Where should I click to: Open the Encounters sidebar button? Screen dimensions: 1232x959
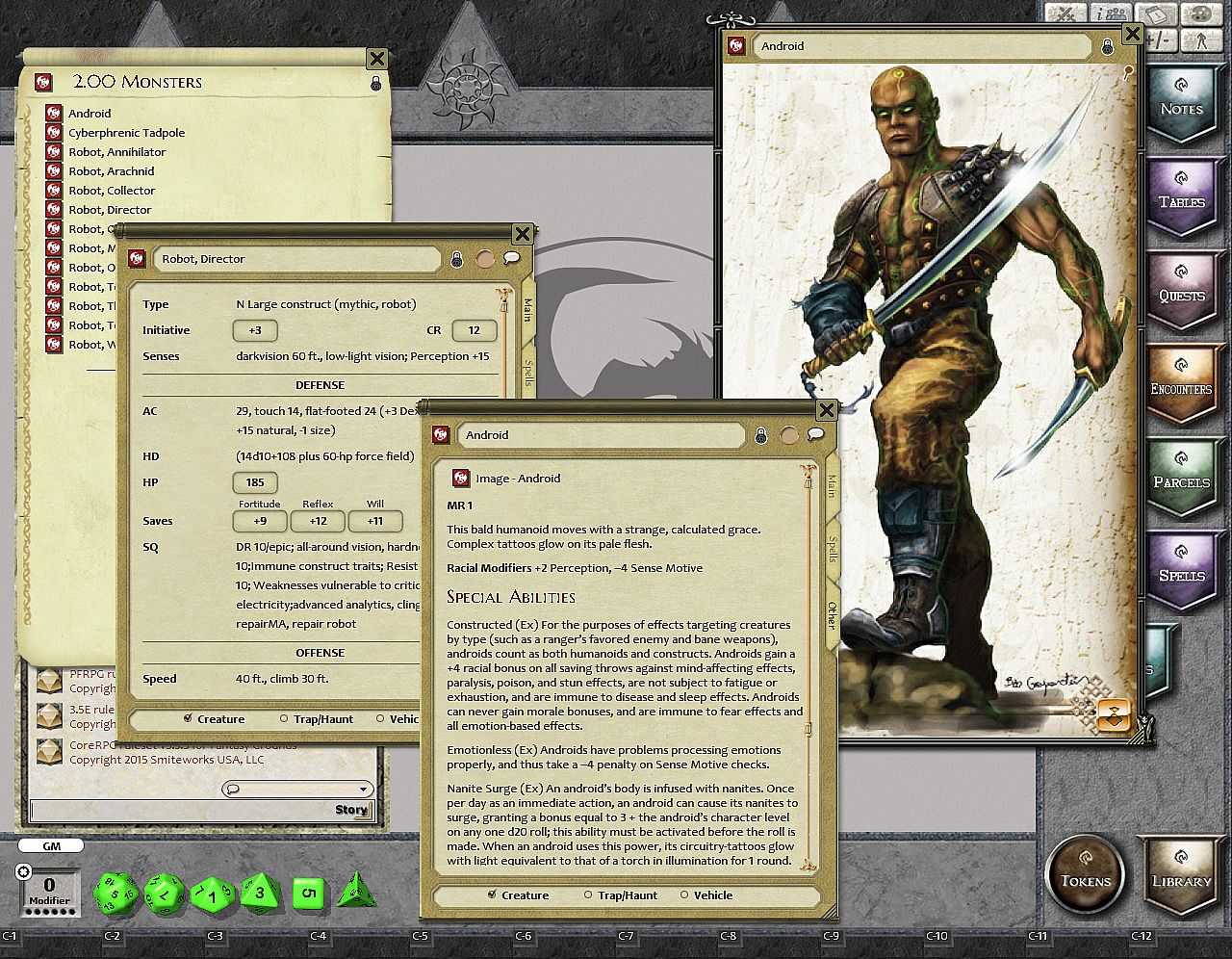[x=1181, y=388]
